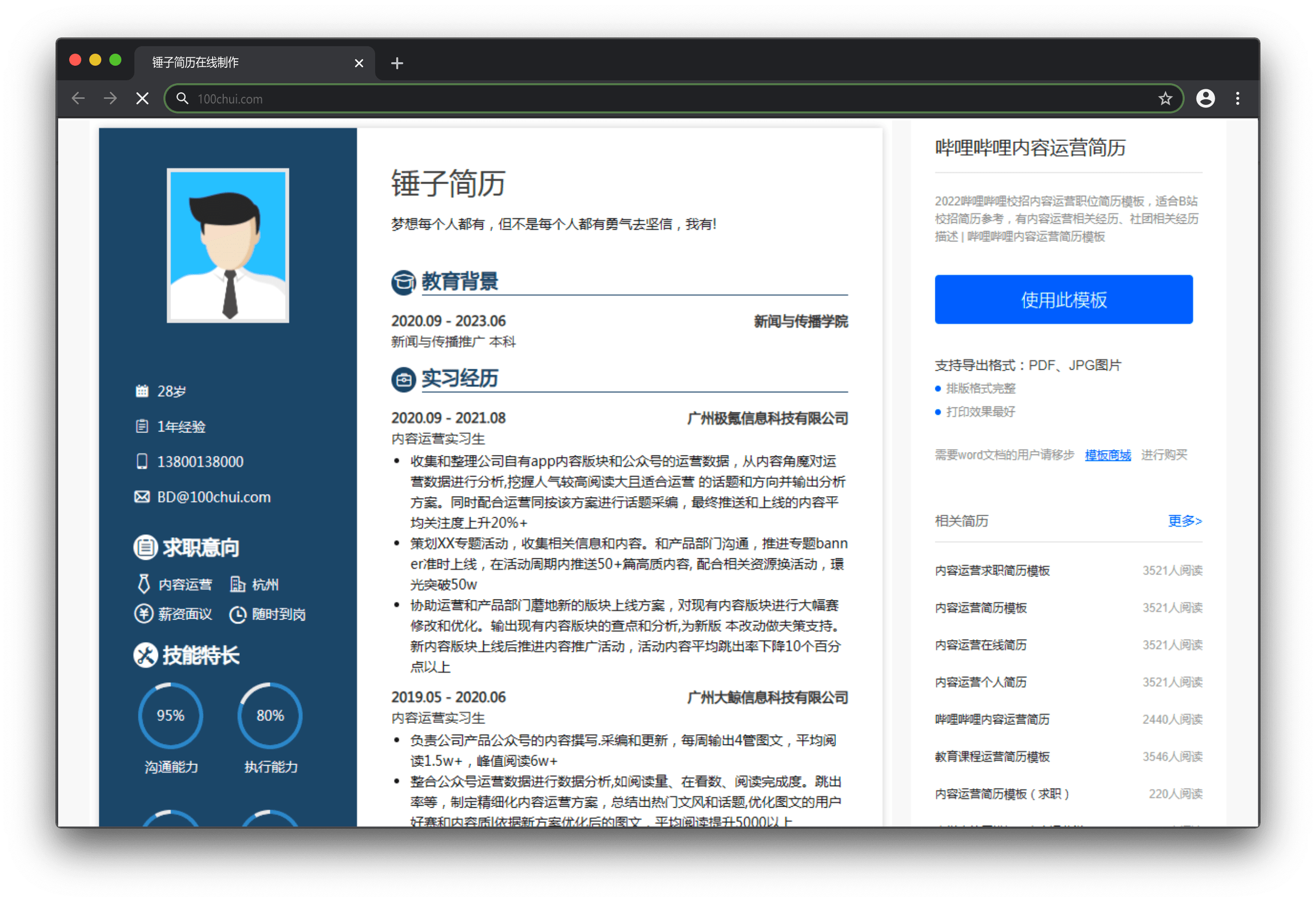This screenshot has width=1316, height=902.
Task: Click the date range 2019.05 - 2020.06
Action: click(x=448, y=697)
